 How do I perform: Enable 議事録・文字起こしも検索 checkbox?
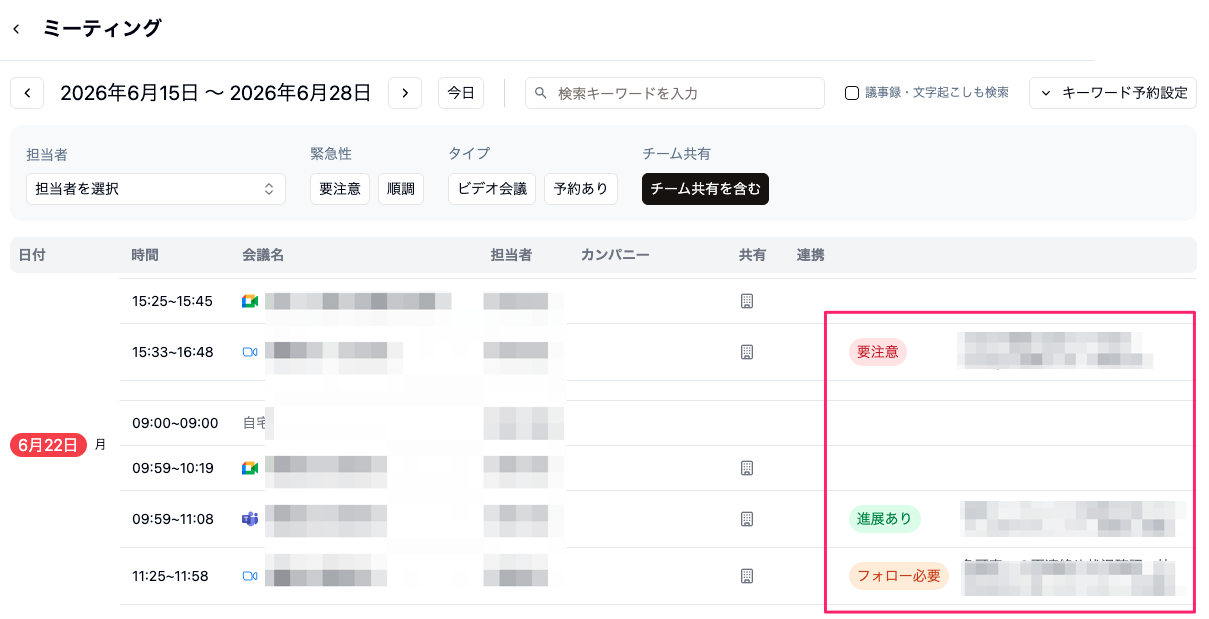coord(852,93)
